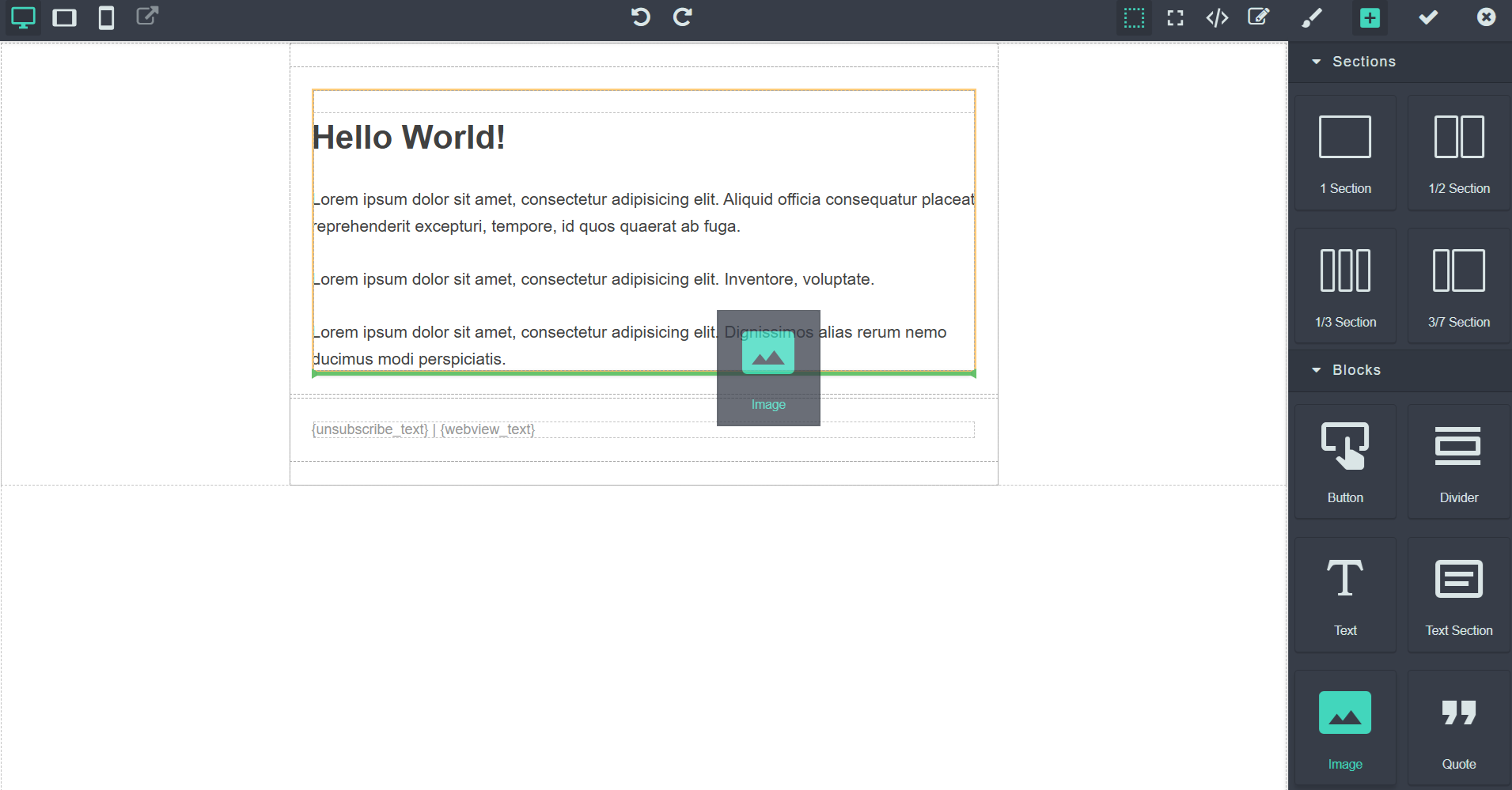Click the Hello World! heading
Viewport: 1512px width, 790px height.
point(409,138)
